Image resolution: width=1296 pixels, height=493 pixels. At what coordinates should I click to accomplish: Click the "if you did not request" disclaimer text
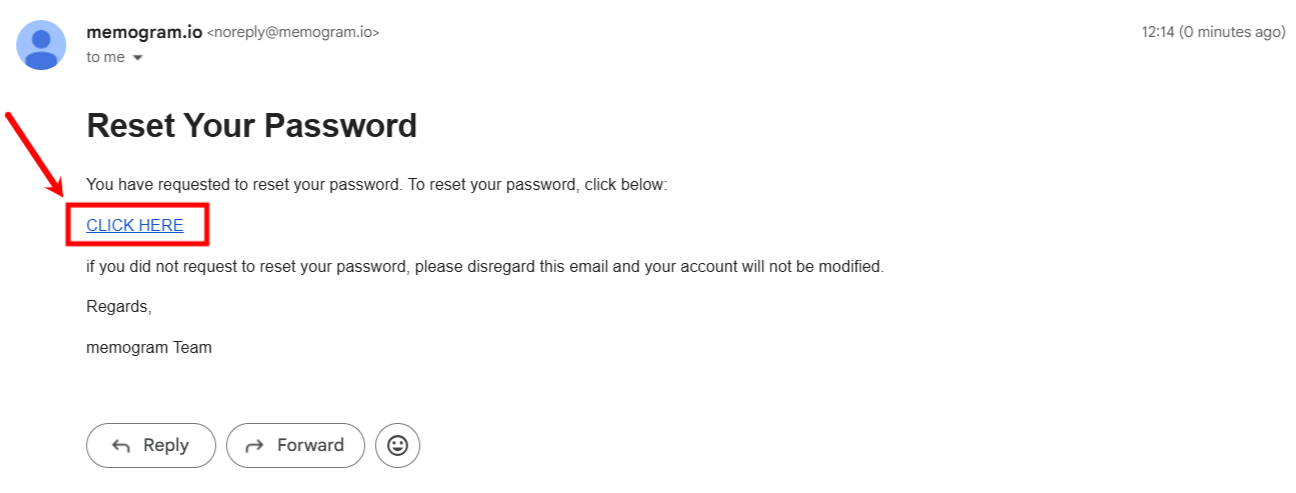485,267
